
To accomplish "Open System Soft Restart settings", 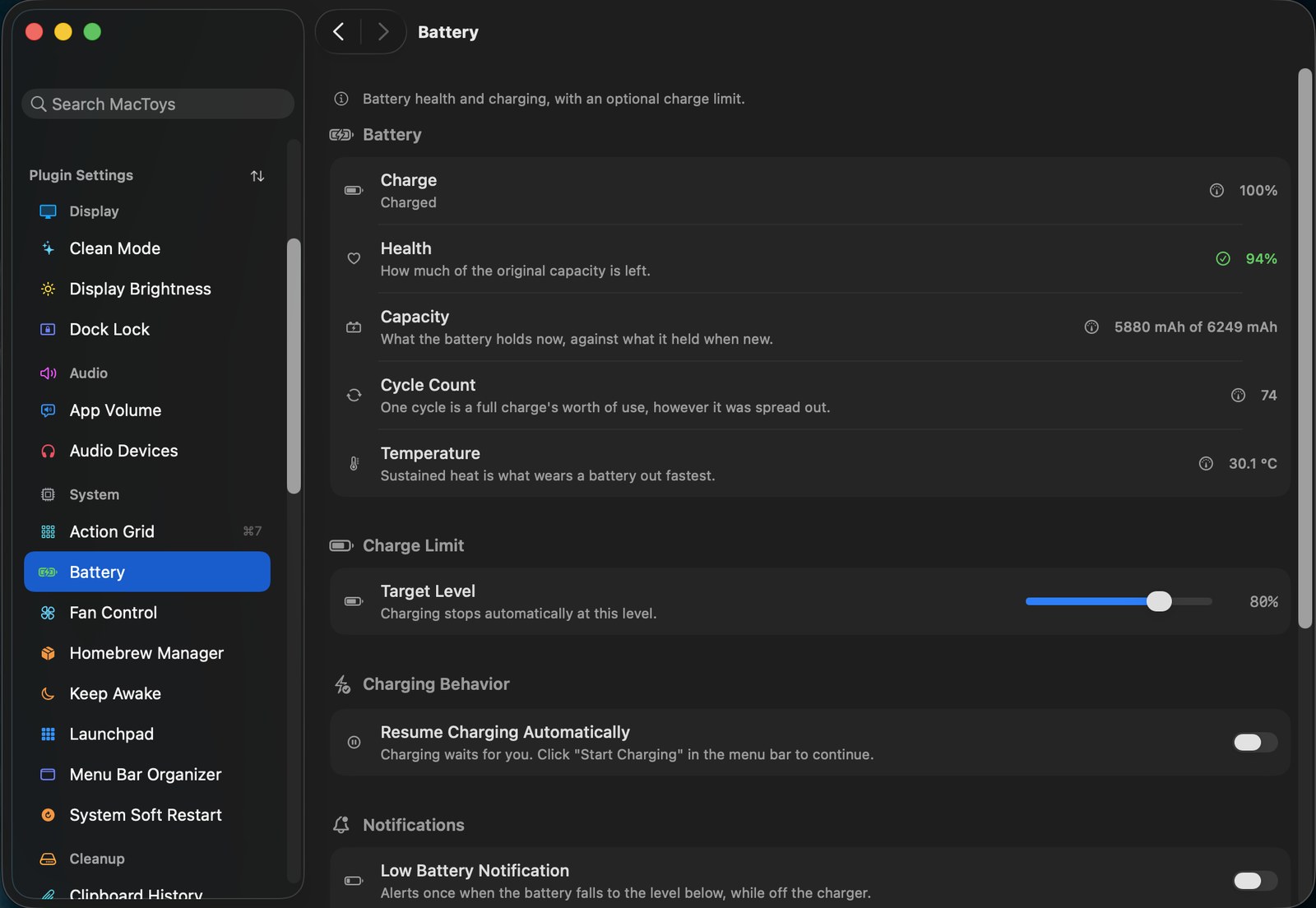I will click(147, 815).
